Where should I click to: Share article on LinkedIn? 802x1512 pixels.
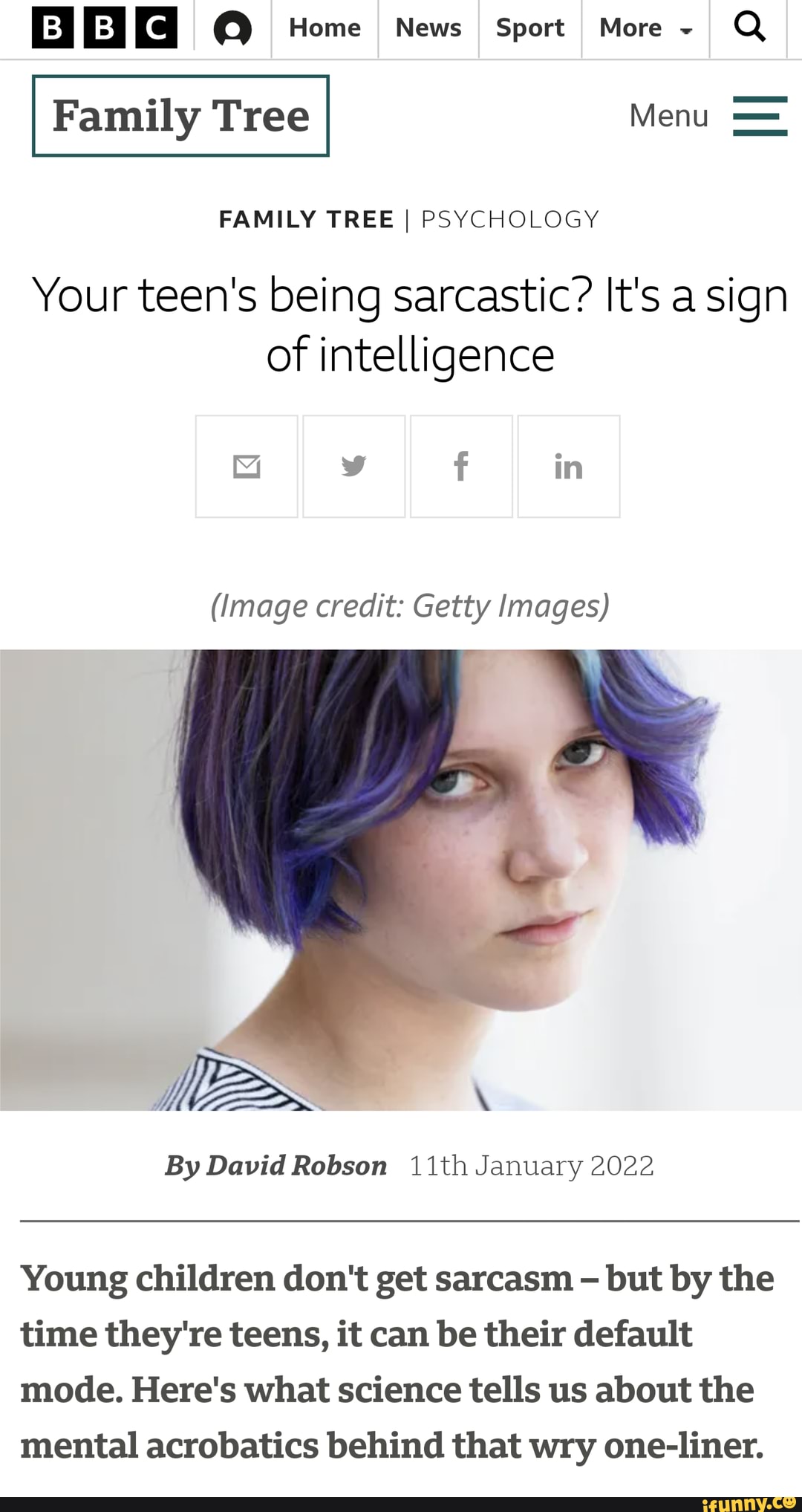pyautogui.click(x=569, y=466)
